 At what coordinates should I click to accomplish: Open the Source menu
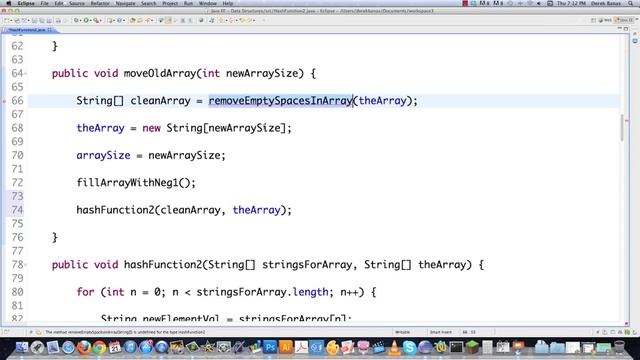coord(77,3)
